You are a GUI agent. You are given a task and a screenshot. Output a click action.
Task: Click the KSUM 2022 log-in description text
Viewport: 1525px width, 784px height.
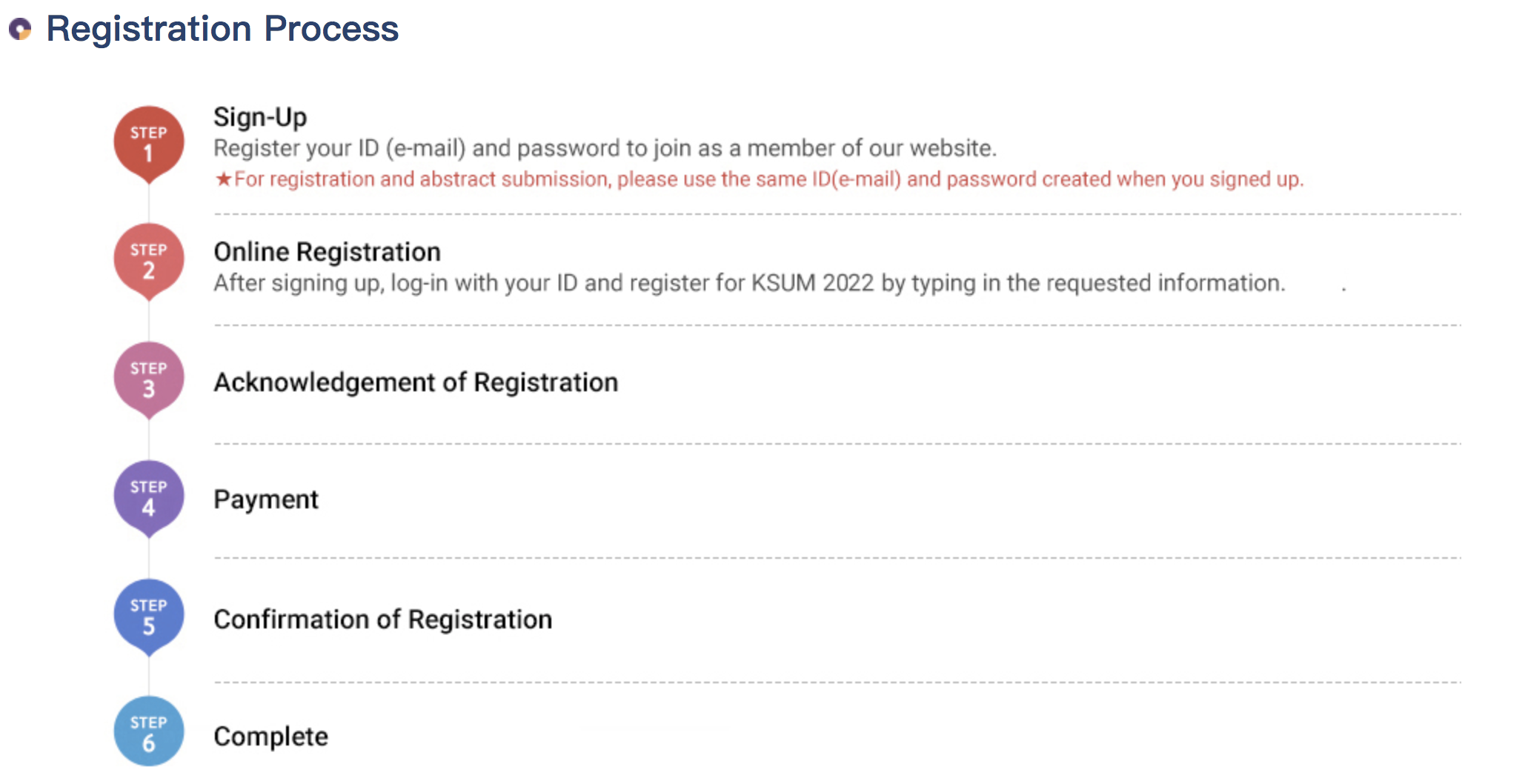click(x=748, y=283)
